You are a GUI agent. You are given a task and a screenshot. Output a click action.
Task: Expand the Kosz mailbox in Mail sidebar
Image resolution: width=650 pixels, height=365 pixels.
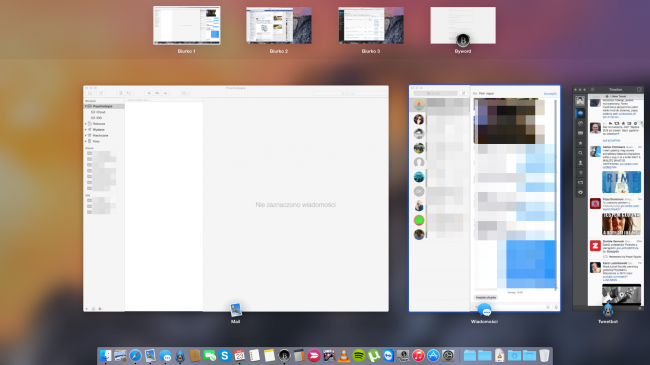(86, 141)
